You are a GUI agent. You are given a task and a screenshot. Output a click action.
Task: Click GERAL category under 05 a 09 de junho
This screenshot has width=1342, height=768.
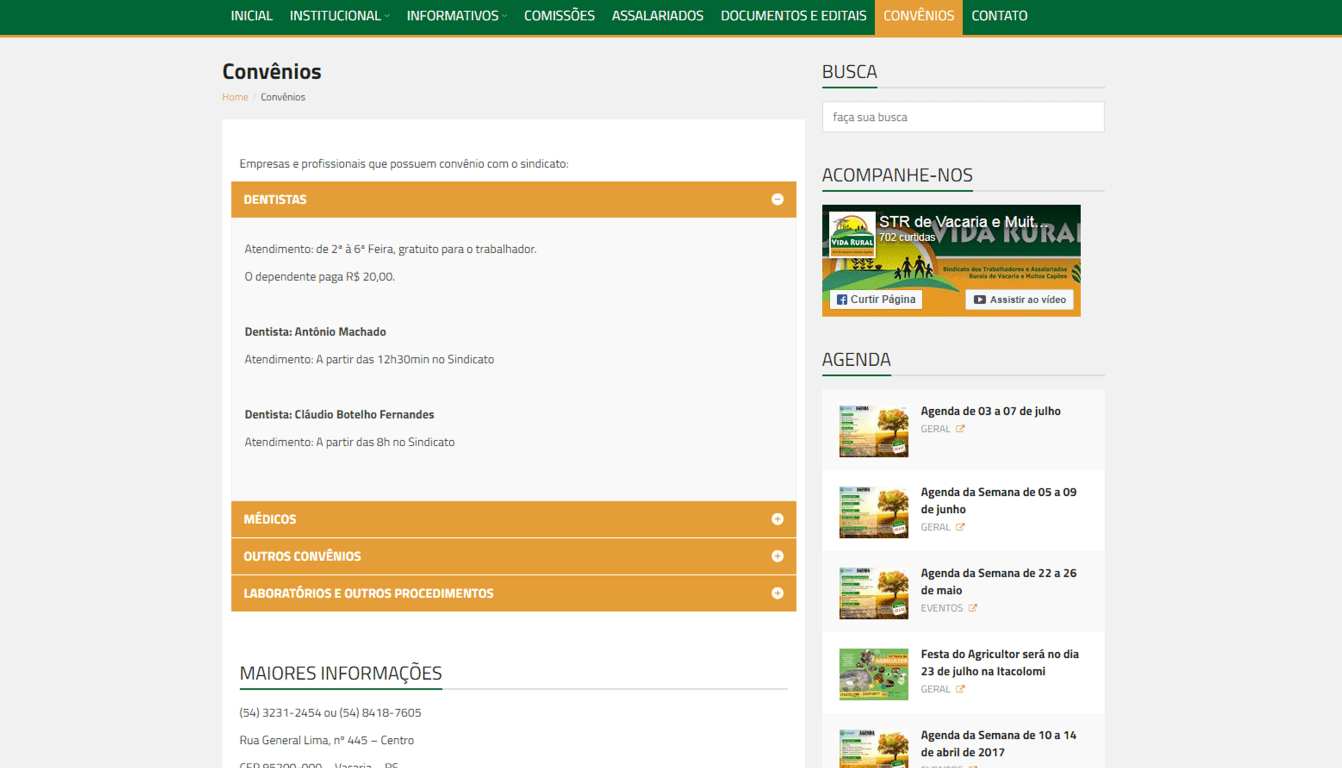click(x=935, y=527)
